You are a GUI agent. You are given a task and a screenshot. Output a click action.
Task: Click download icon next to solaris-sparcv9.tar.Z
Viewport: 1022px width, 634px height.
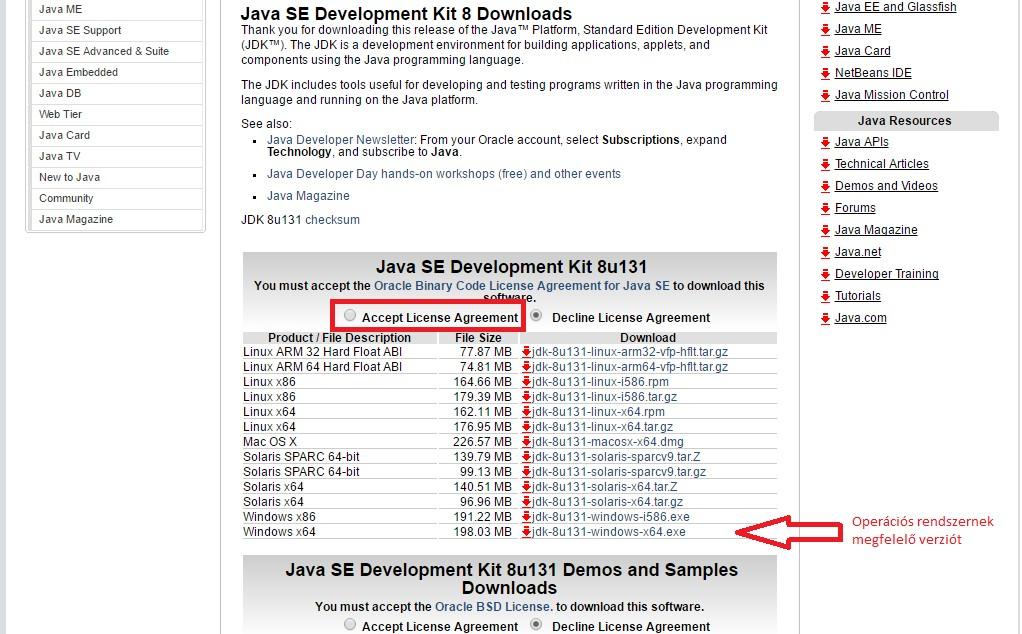point(526,457)
